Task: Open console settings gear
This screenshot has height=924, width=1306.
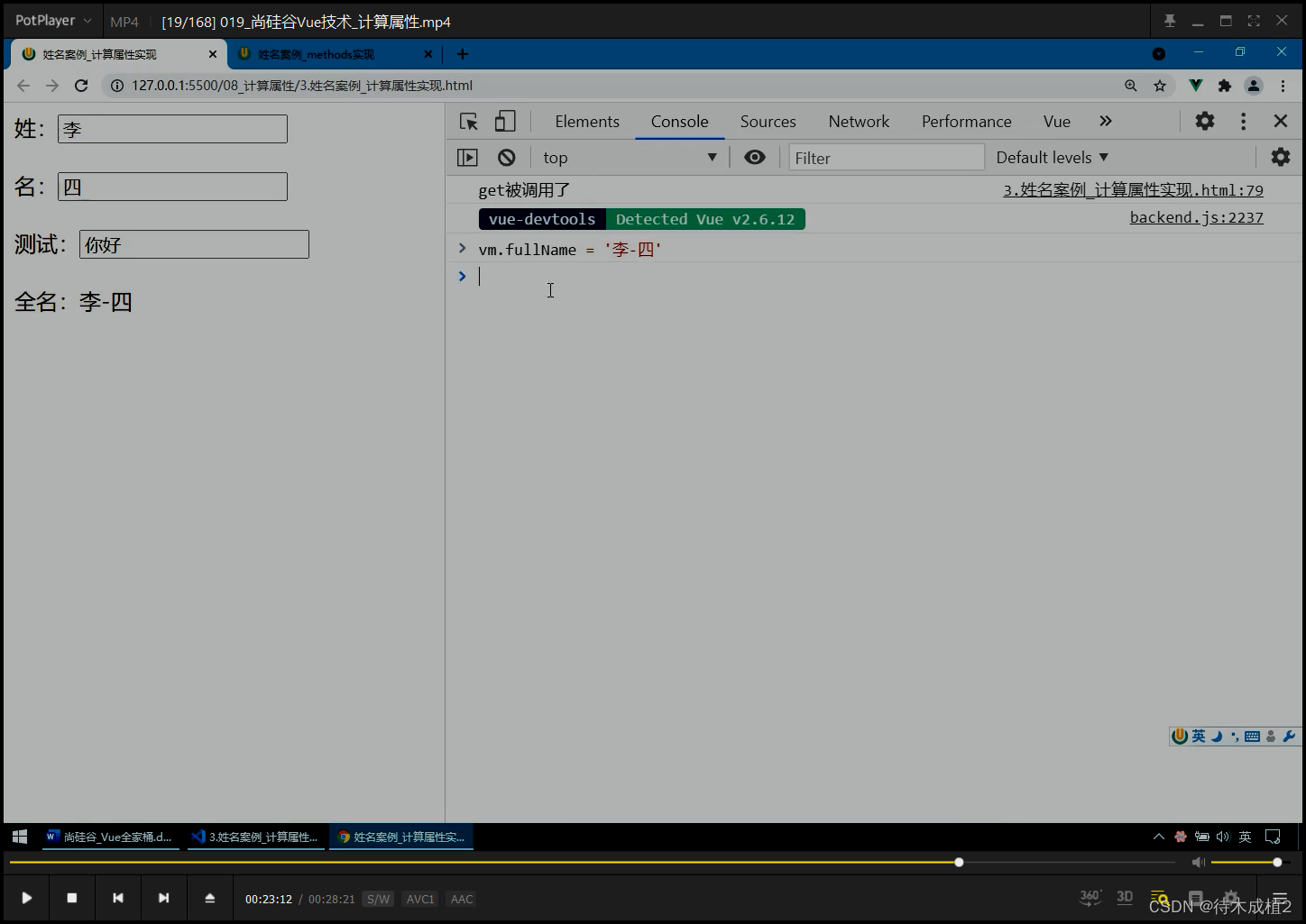Action: pyautogui.click(x=1281, y=158)
